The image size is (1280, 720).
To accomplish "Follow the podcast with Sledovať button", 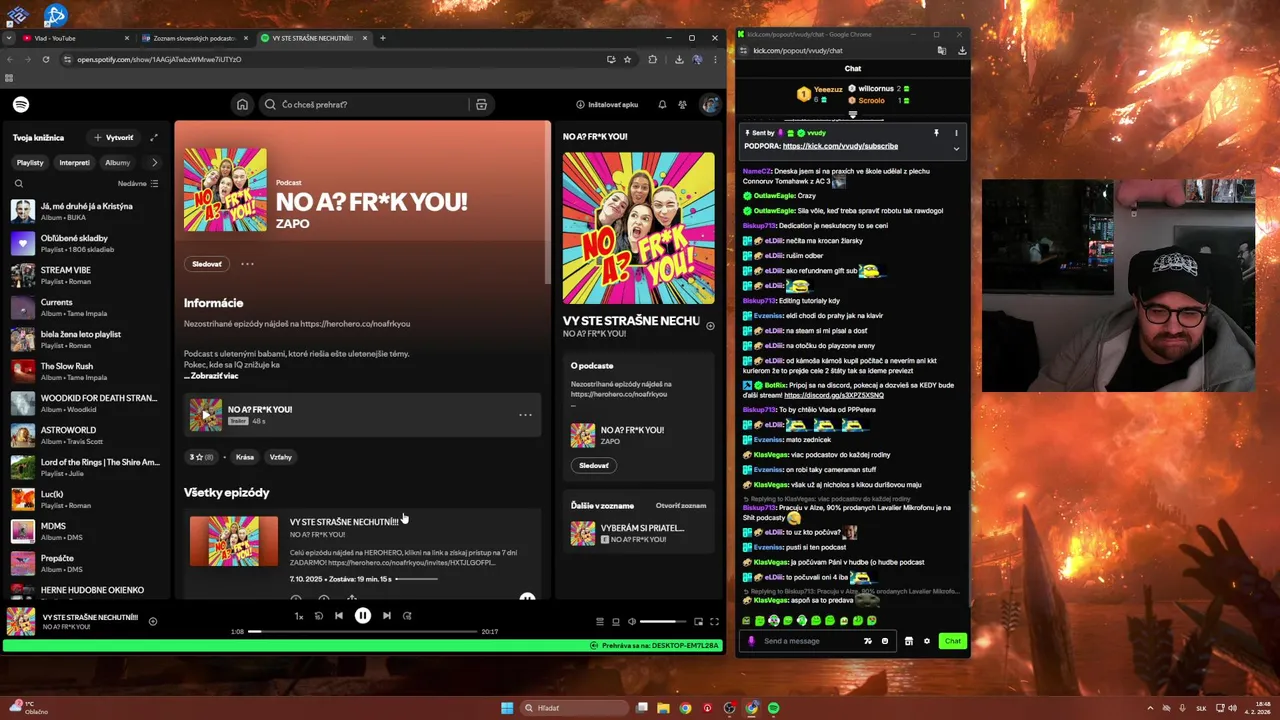I will 207,264.
